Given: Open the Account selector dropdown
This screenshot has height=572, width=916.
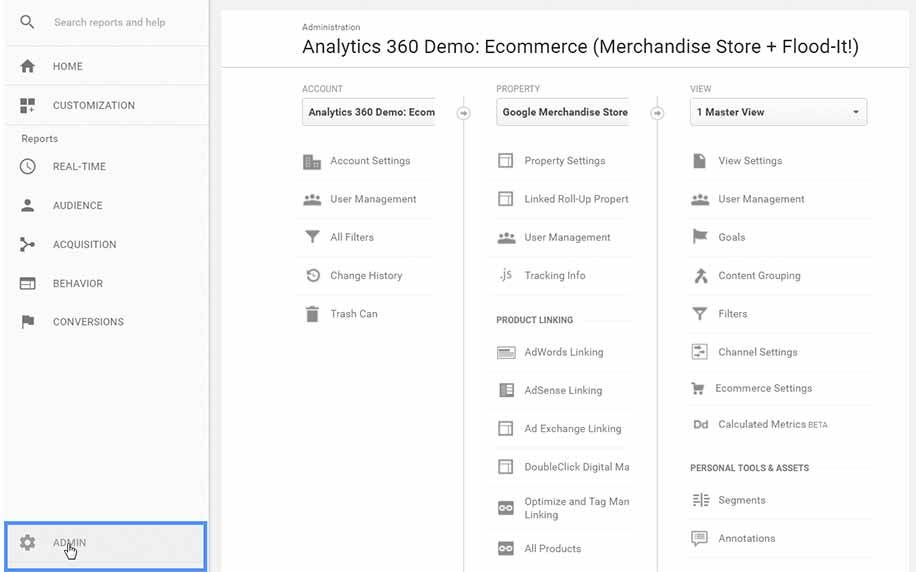Looking at the screenshot, I should click(369, 112).
